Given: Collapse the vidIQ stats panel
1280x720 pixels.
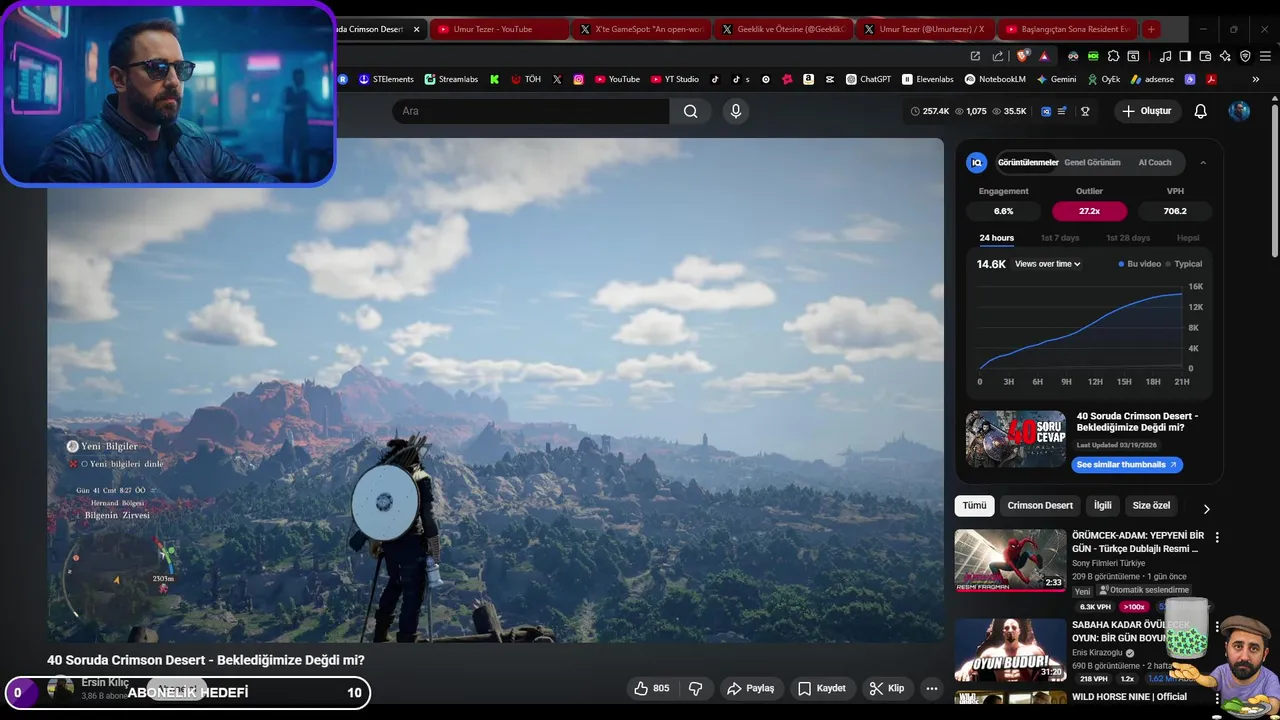Looking at the screenshot, I should click(x=1203, y=162).
